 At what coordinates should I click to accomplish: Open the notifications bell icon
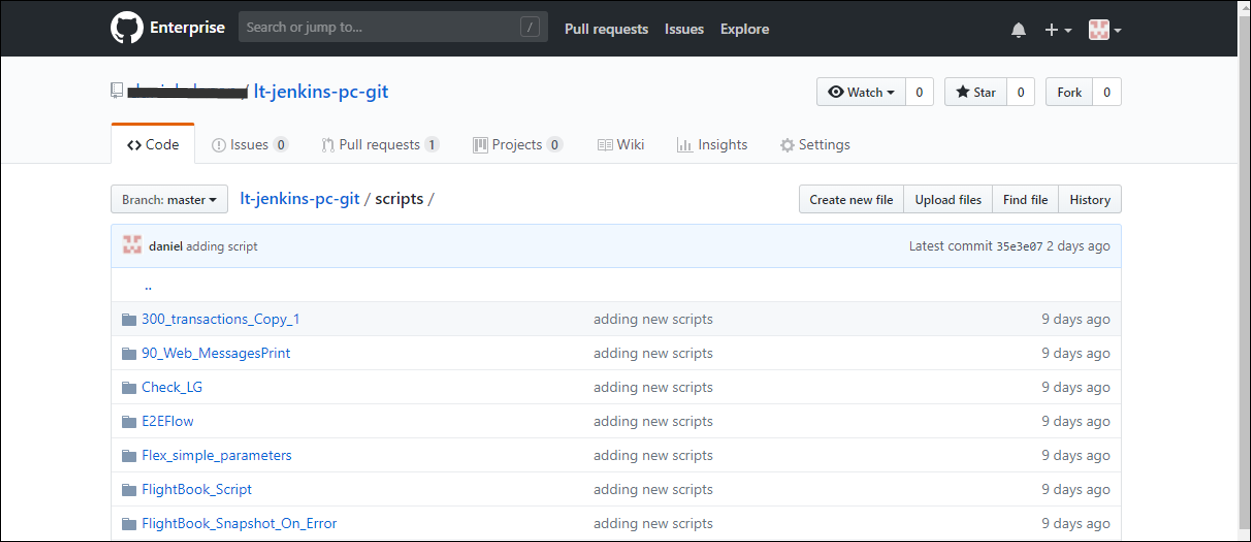pyautogui.click(x=1018, y=30)
